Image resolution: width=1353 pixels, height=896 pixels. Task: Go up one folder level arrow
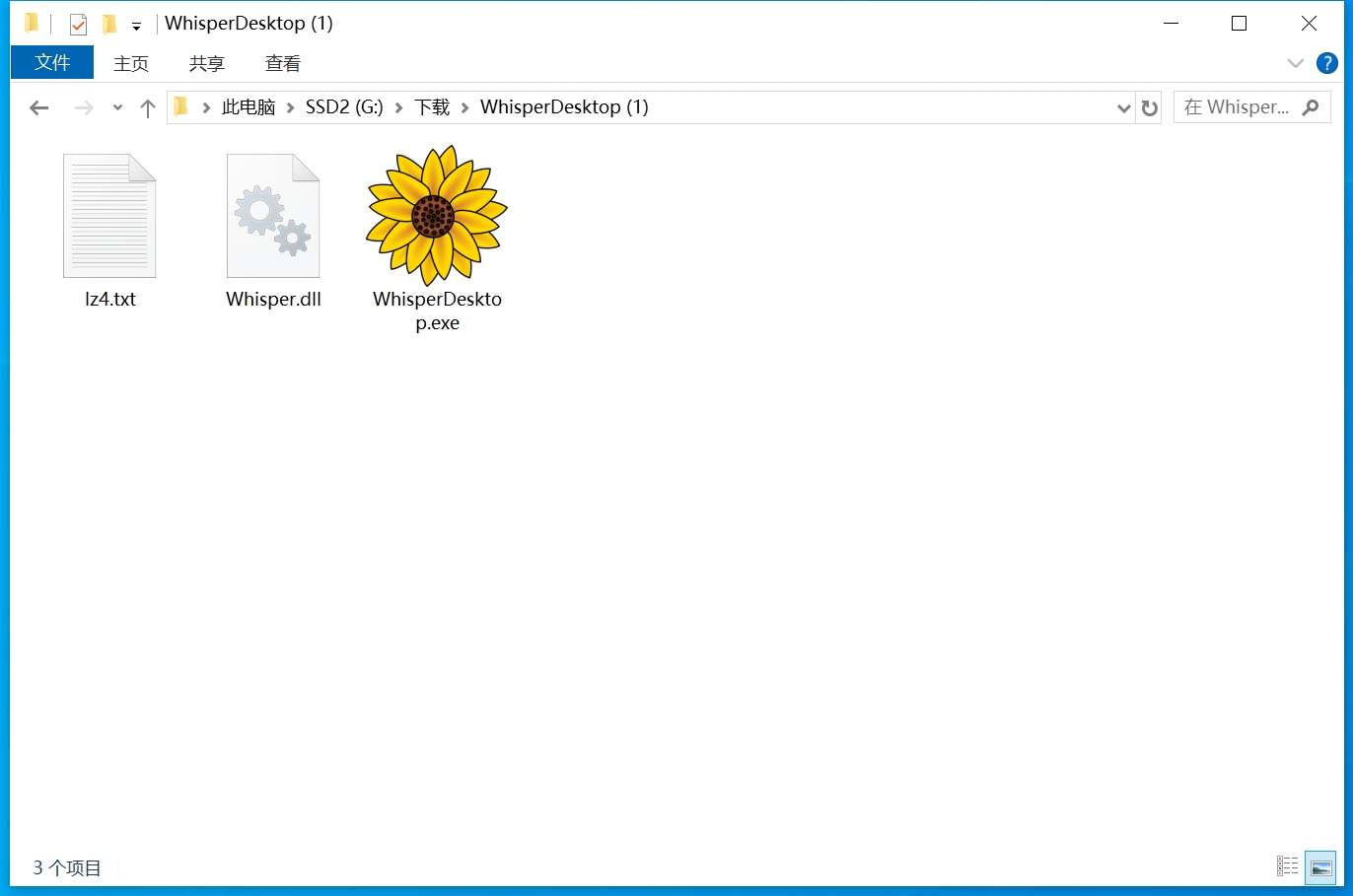coord(148,107)
